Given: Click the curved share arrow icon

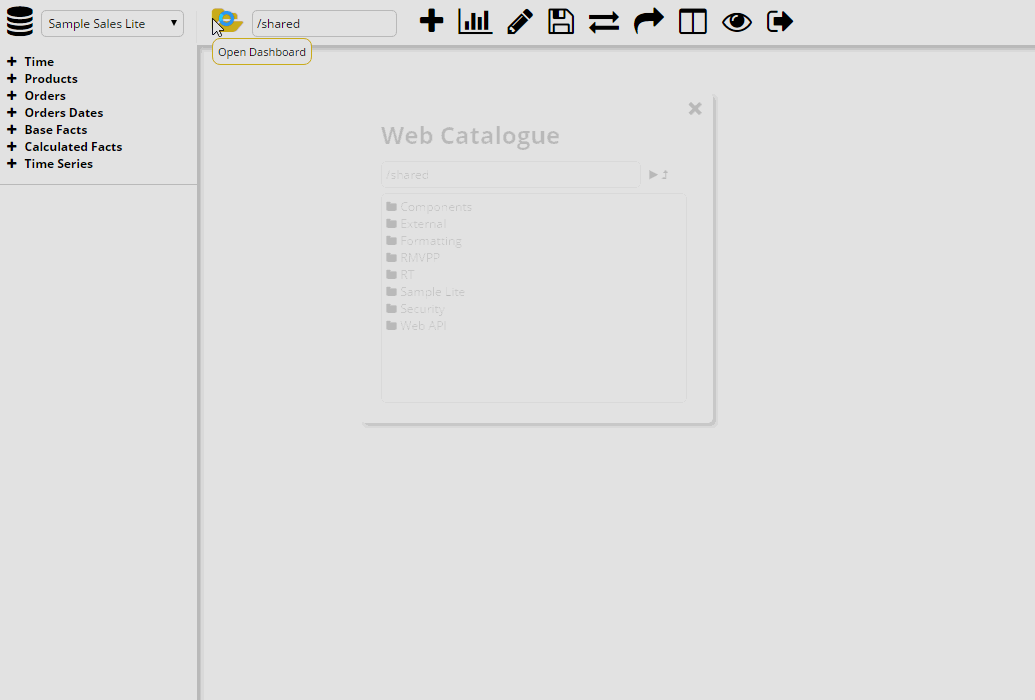Looking at the screenshot, I should 648,21.
